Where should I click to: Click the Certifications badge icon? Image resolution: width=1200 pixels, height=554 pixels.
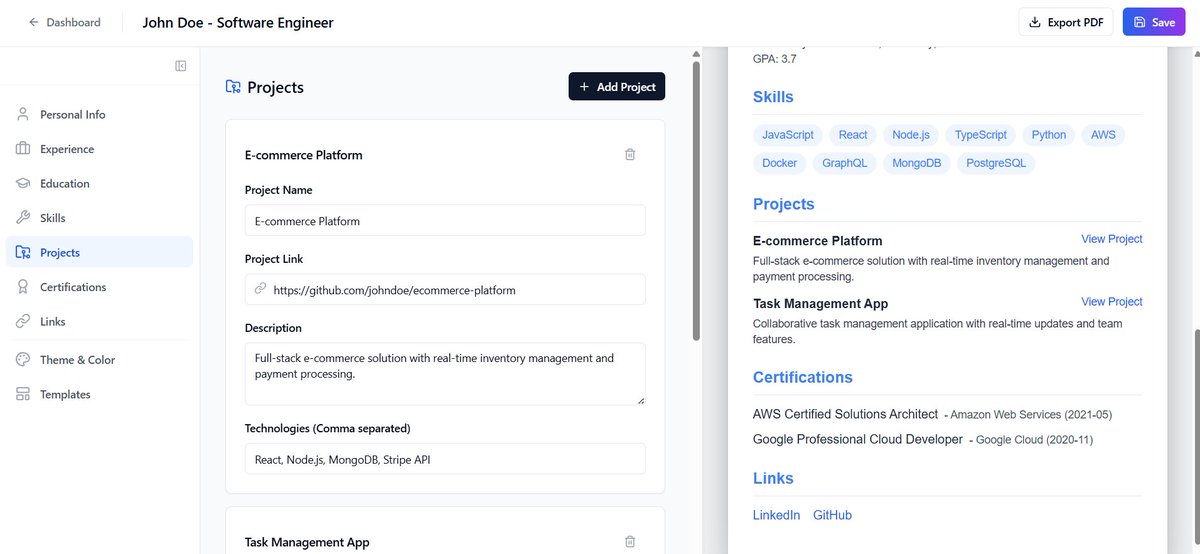click(22, 287)
